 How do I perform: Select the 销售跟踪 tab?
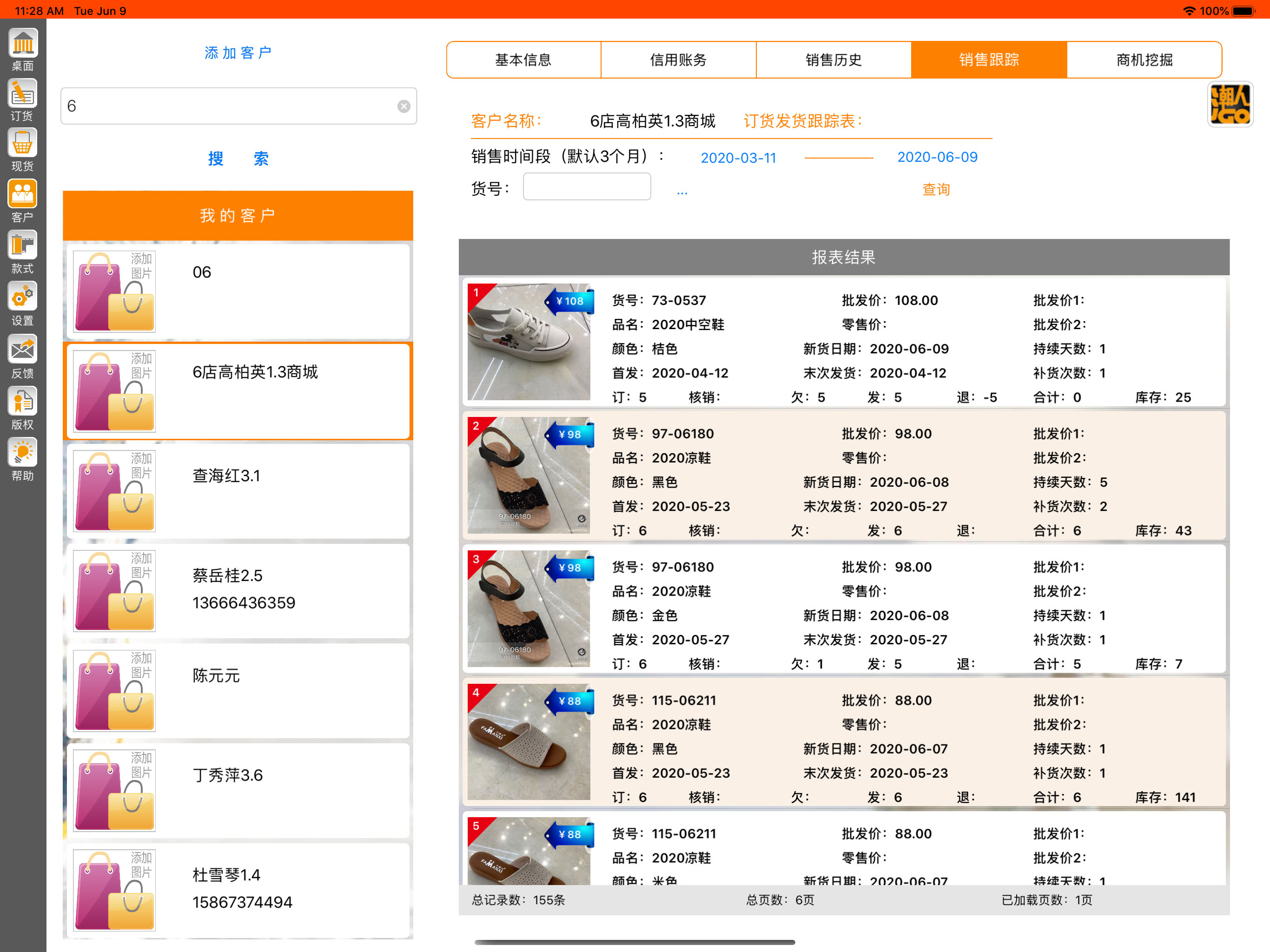989,59
